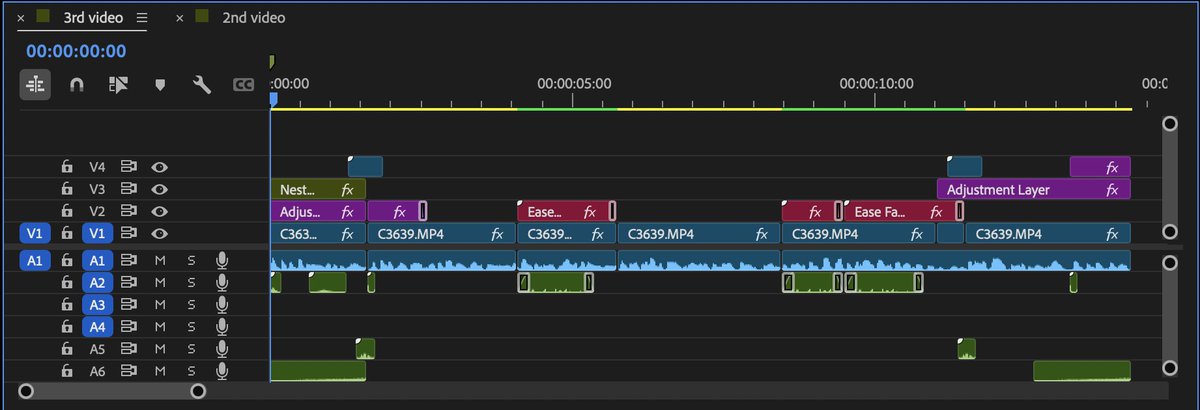1200x410 pixels.
Task: Lock track V2 with its padlock
Action: [x=68, y=211]
